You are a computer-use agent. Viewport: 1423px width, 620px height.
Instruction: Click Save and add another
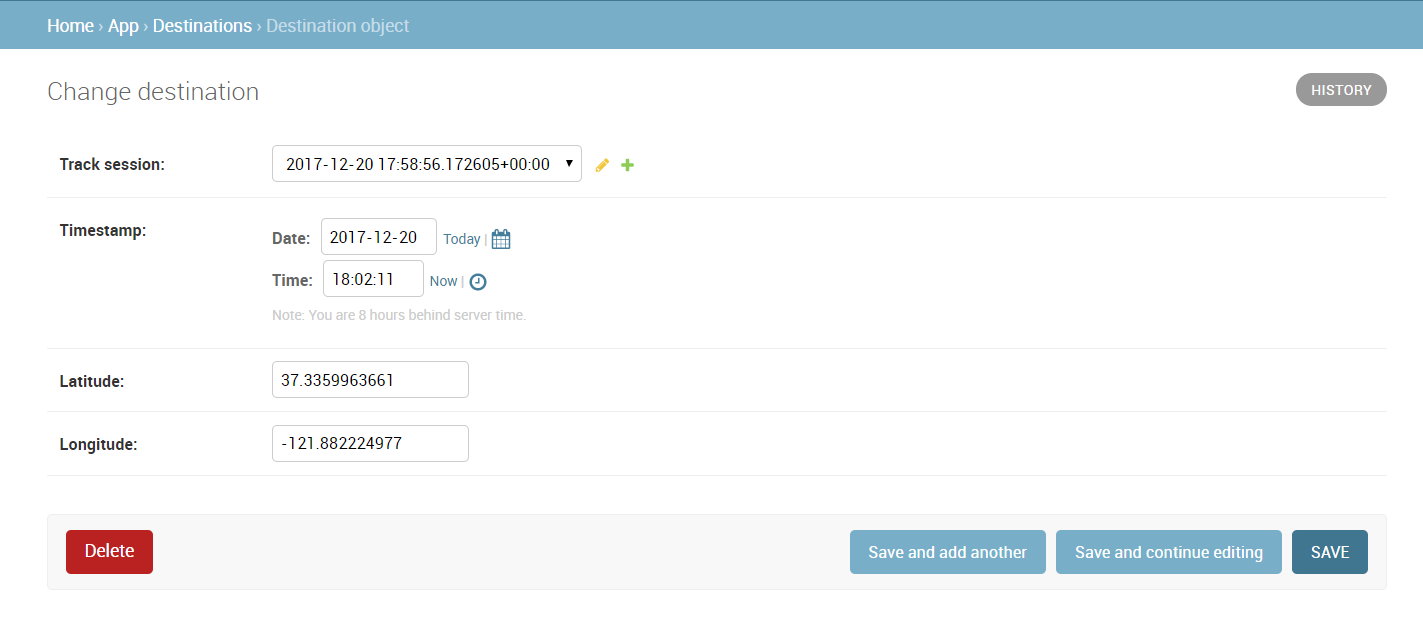click(x=947, y=552)
